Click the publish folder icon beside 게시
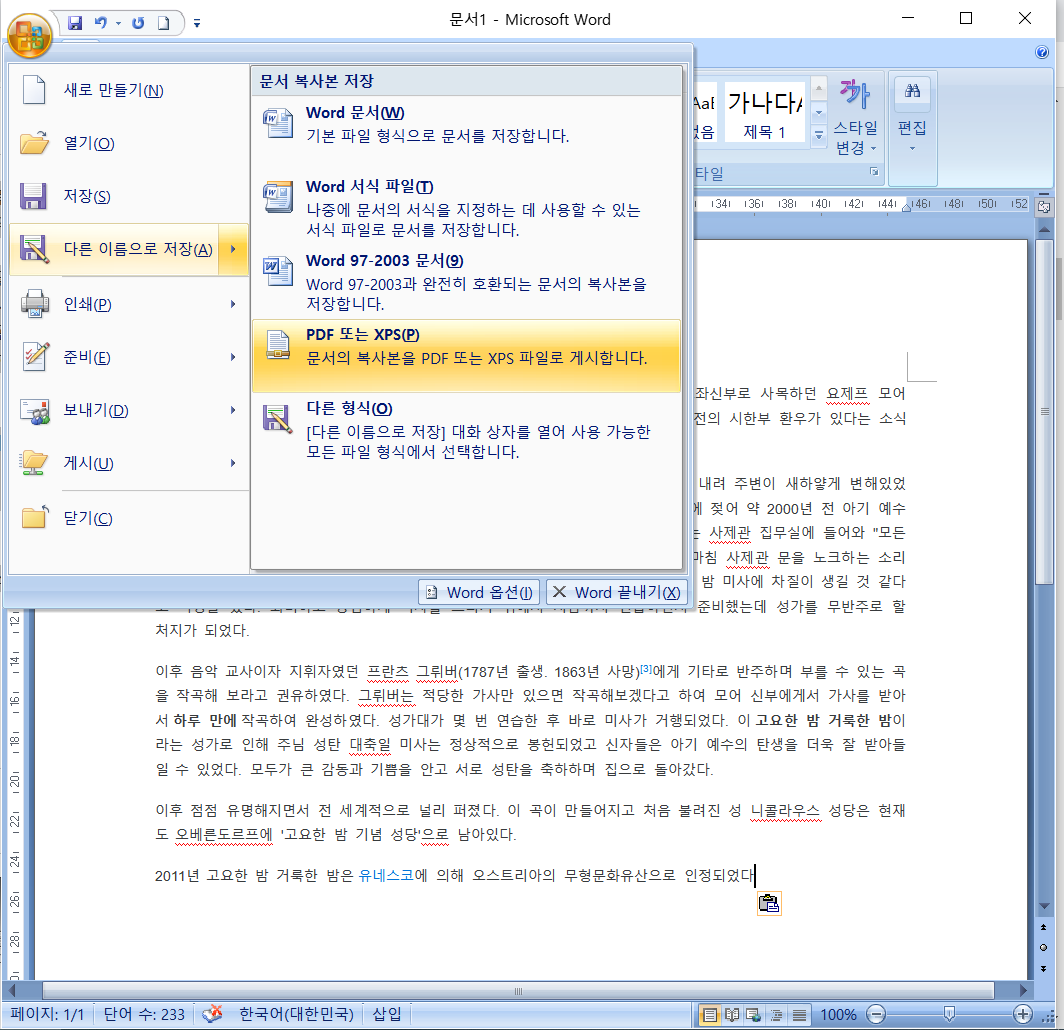 coord(34,463)
